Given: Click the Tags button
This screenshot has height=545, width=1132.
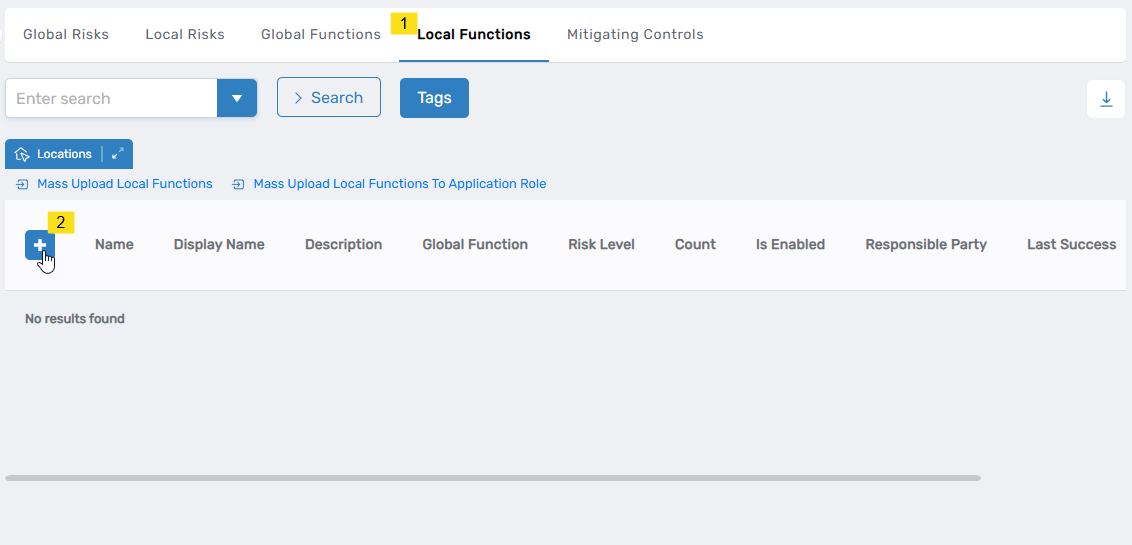Looking at the screenshot, I should (x=434, y=98).
